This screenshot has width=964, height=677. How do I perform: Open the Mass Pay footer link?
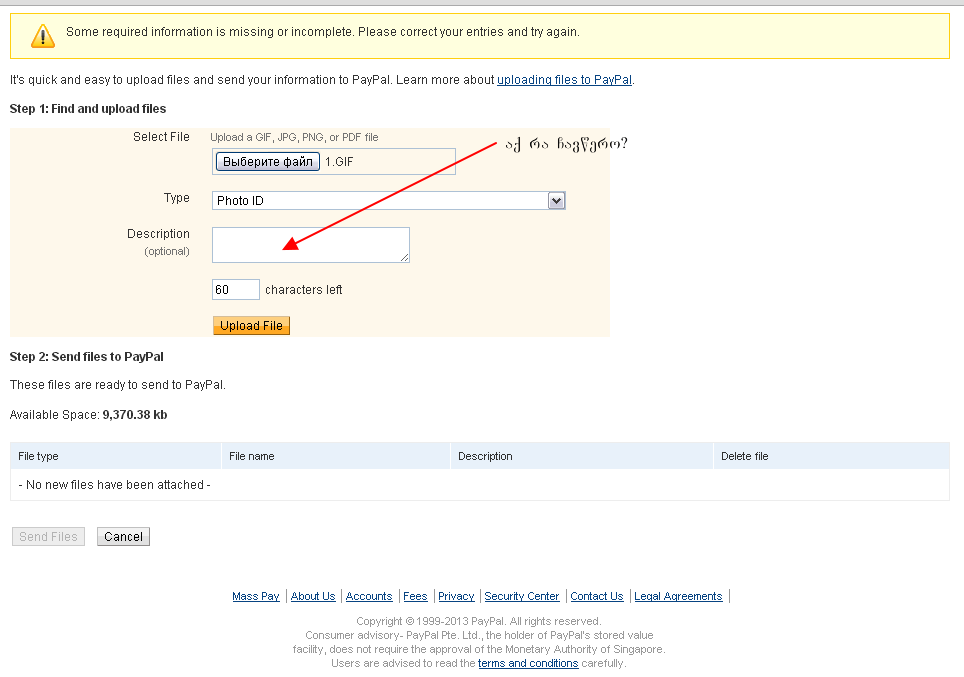pyautogui.click(x=256, y=596)
